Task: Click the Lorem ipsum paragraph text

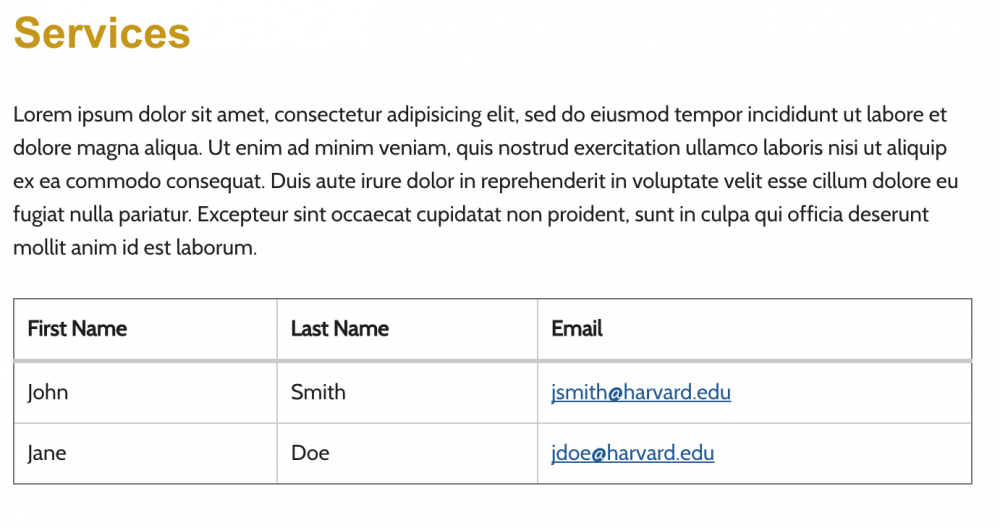Action: [485, 181]
